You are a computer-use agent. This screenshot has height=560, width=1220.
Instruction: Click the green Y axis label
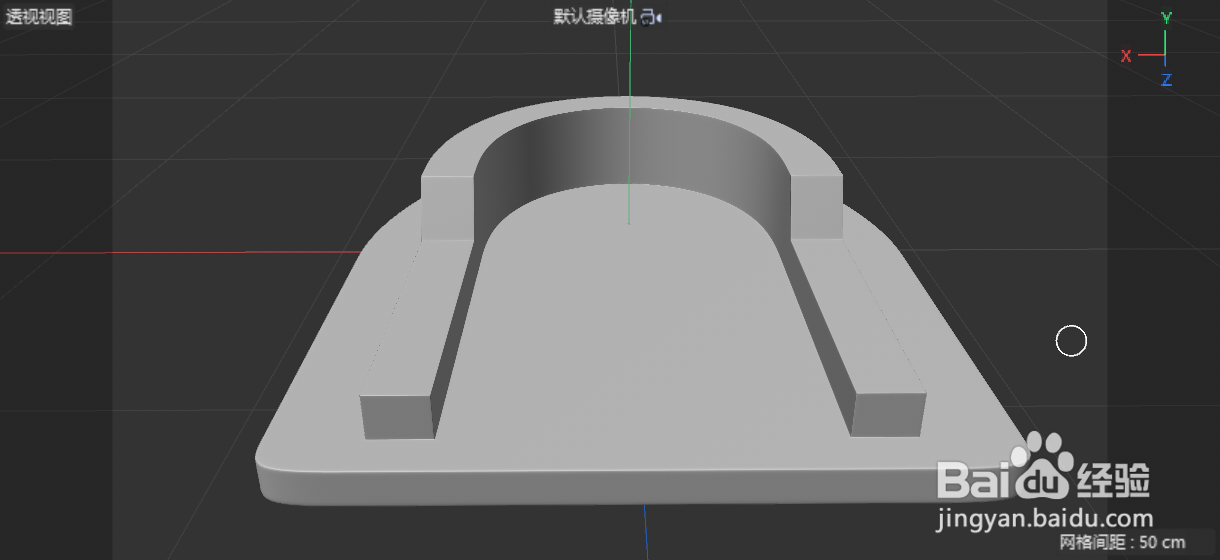(x=1166, y=18)
